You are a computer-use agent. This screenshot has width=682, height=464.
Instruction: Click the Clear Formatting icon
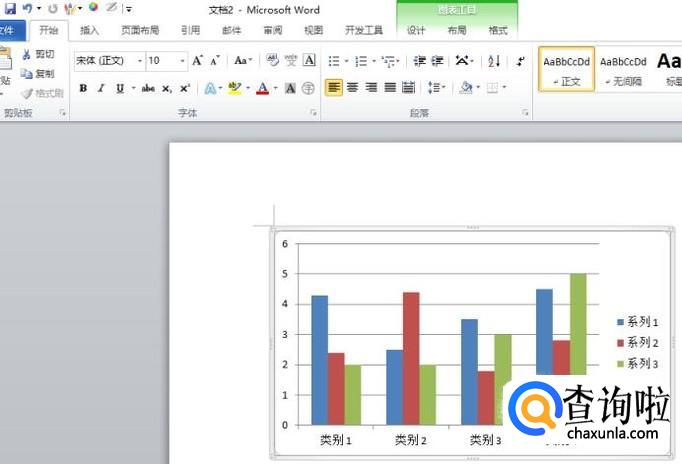272,60
